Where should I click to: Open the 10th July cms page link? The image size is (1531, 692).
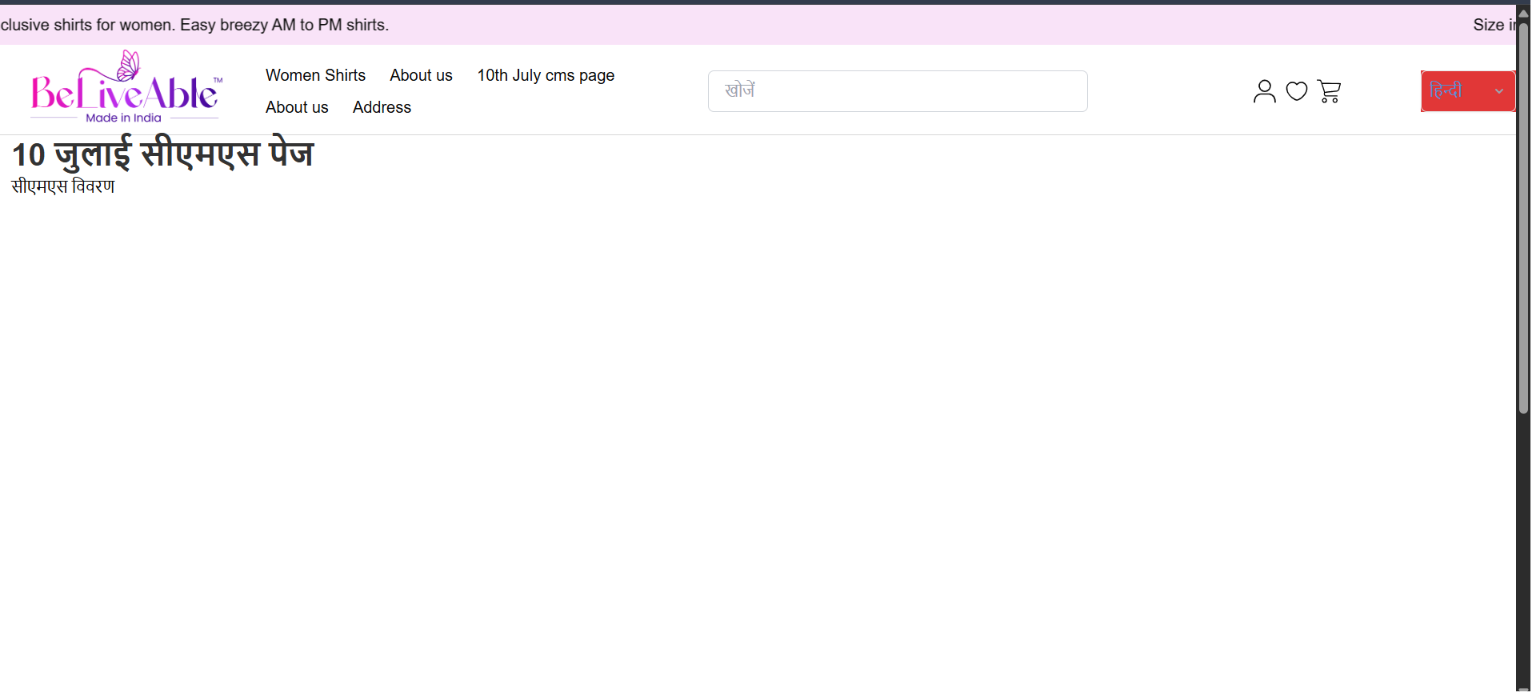545,75
